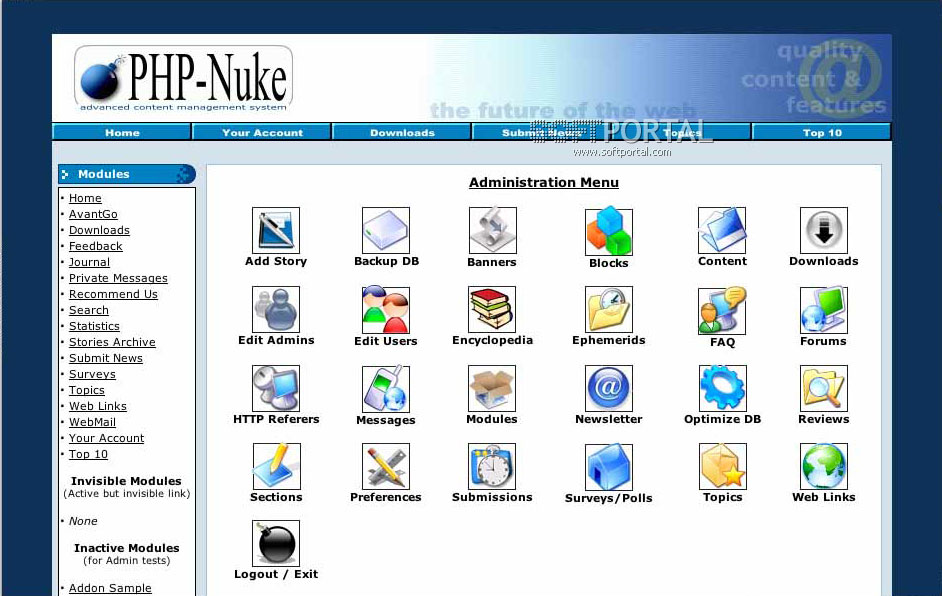Go to Home in the top navigation bar
The height and width of the screenshot is (596, 942).
pyautogui.click(x=122, y=132)
